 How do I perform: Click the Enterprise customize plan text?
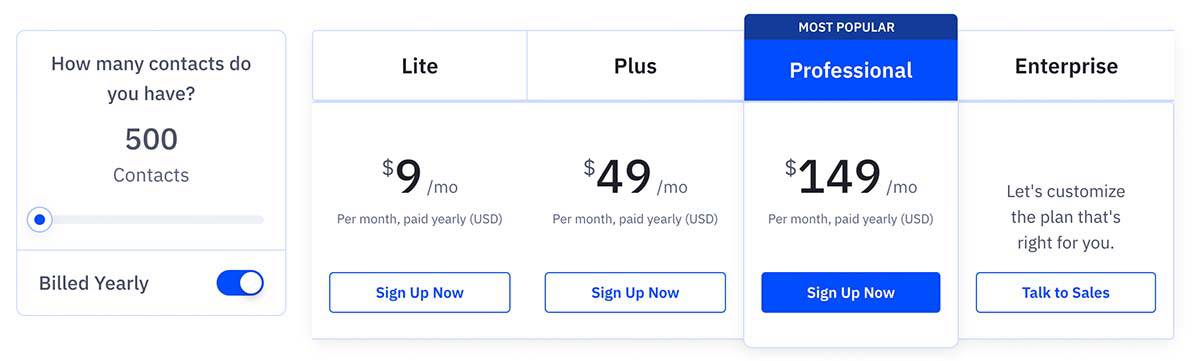(x=1066, y=216)
